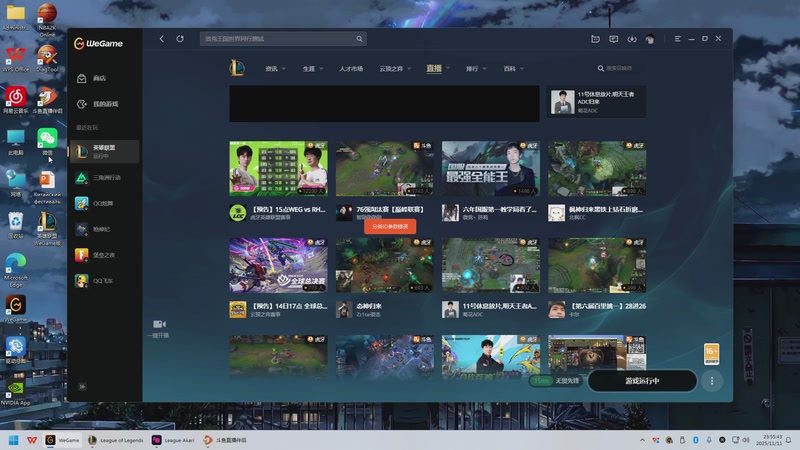This screenshot has width=800, height=450.
Task: Click the search magnifier in top bar
Action: [x=359, y=39]
